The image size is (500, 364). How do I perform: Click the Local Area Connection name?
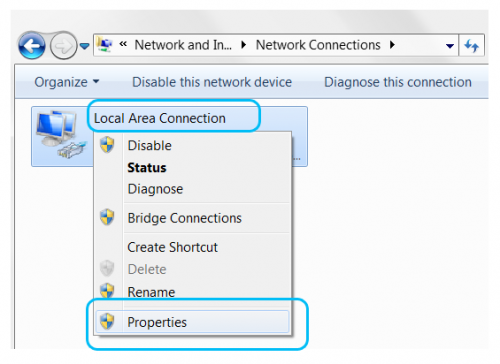(160, 118)
